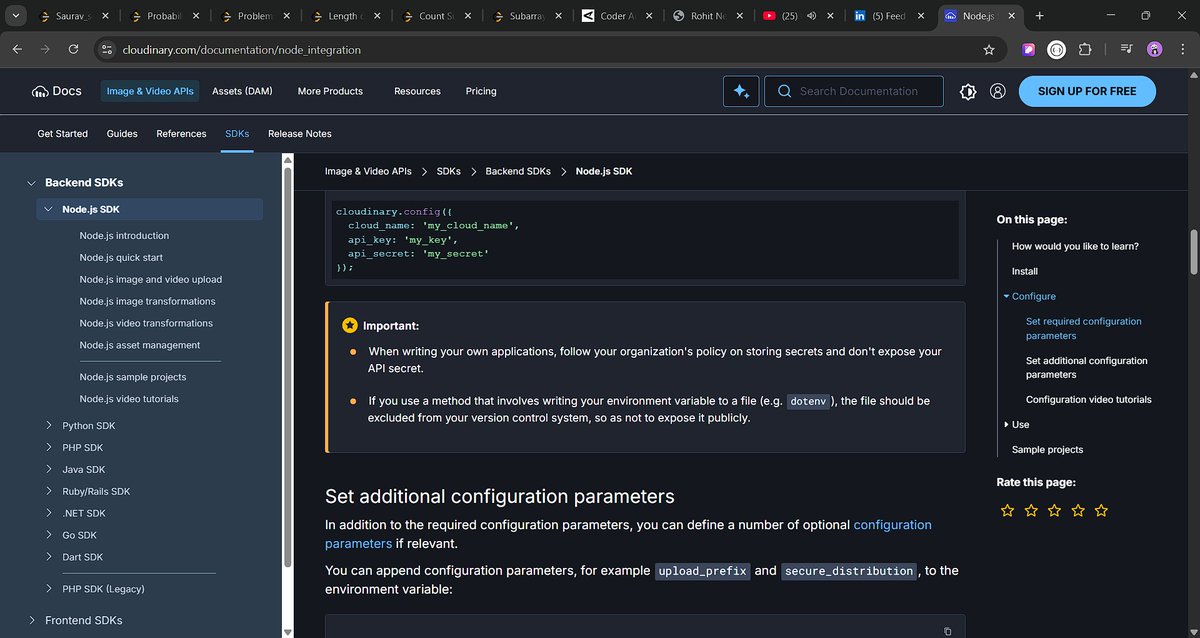Open the Chrome profile avatar
Viewport: 1200px width, 638px height.
tap(1155, 49)
